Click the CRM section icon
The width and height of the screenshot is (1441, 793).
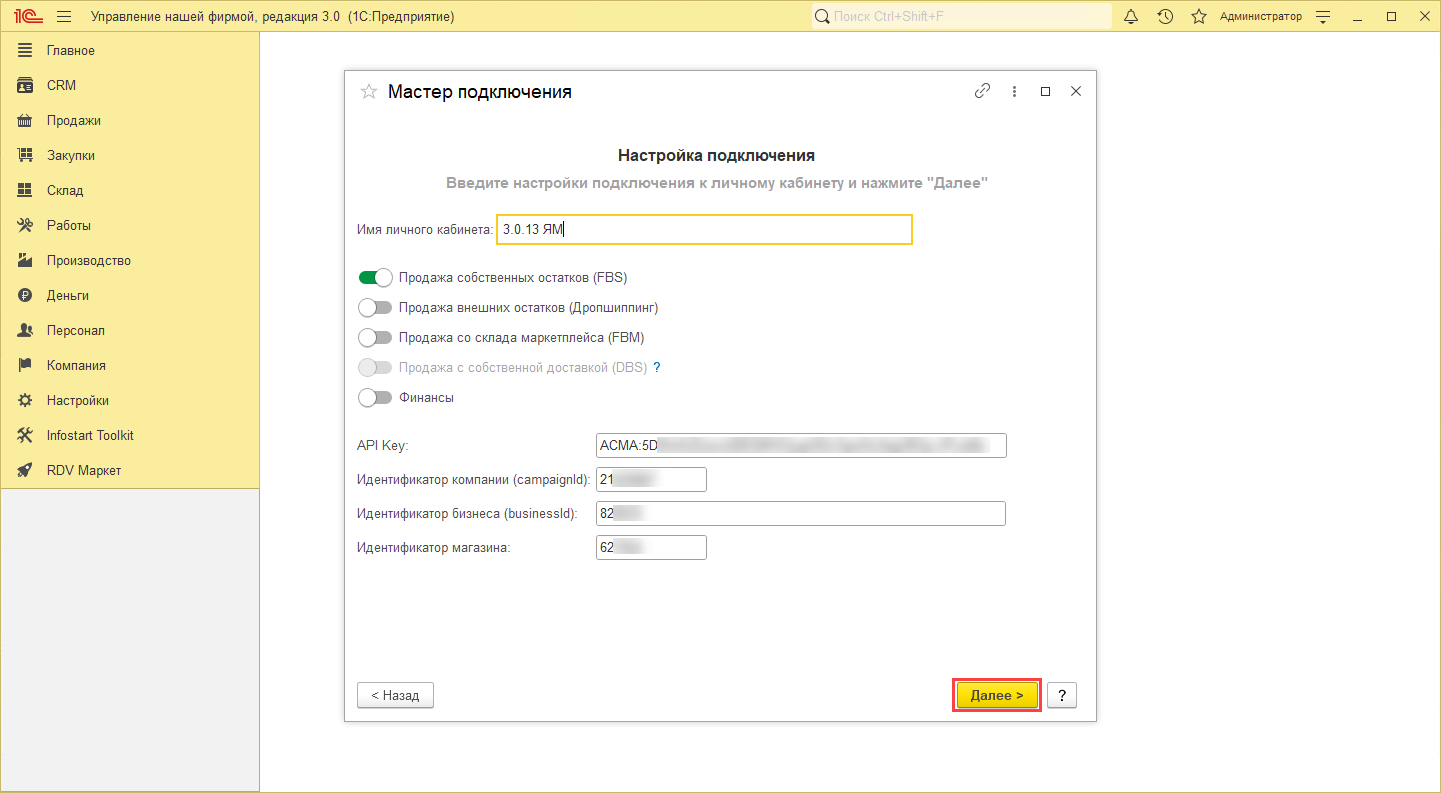point(26,85)
